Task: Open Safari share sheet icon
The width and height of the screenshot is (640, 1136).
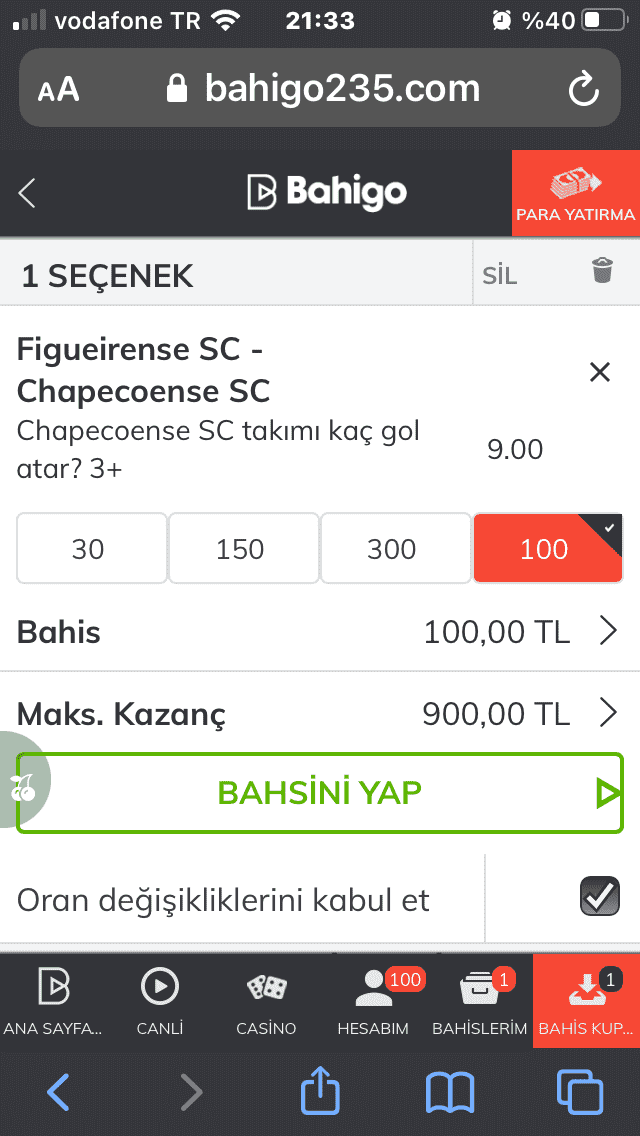Action: pos(320,1092)
